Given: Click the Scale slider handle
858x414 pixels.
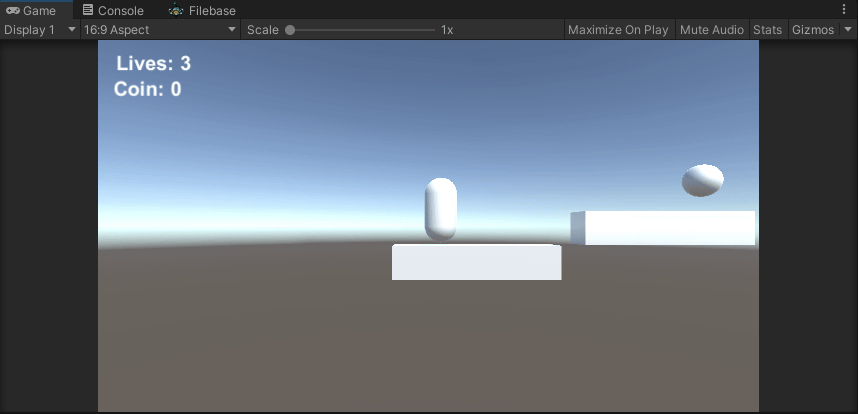Looking at the screenshot, I should [x=290, y=30].
